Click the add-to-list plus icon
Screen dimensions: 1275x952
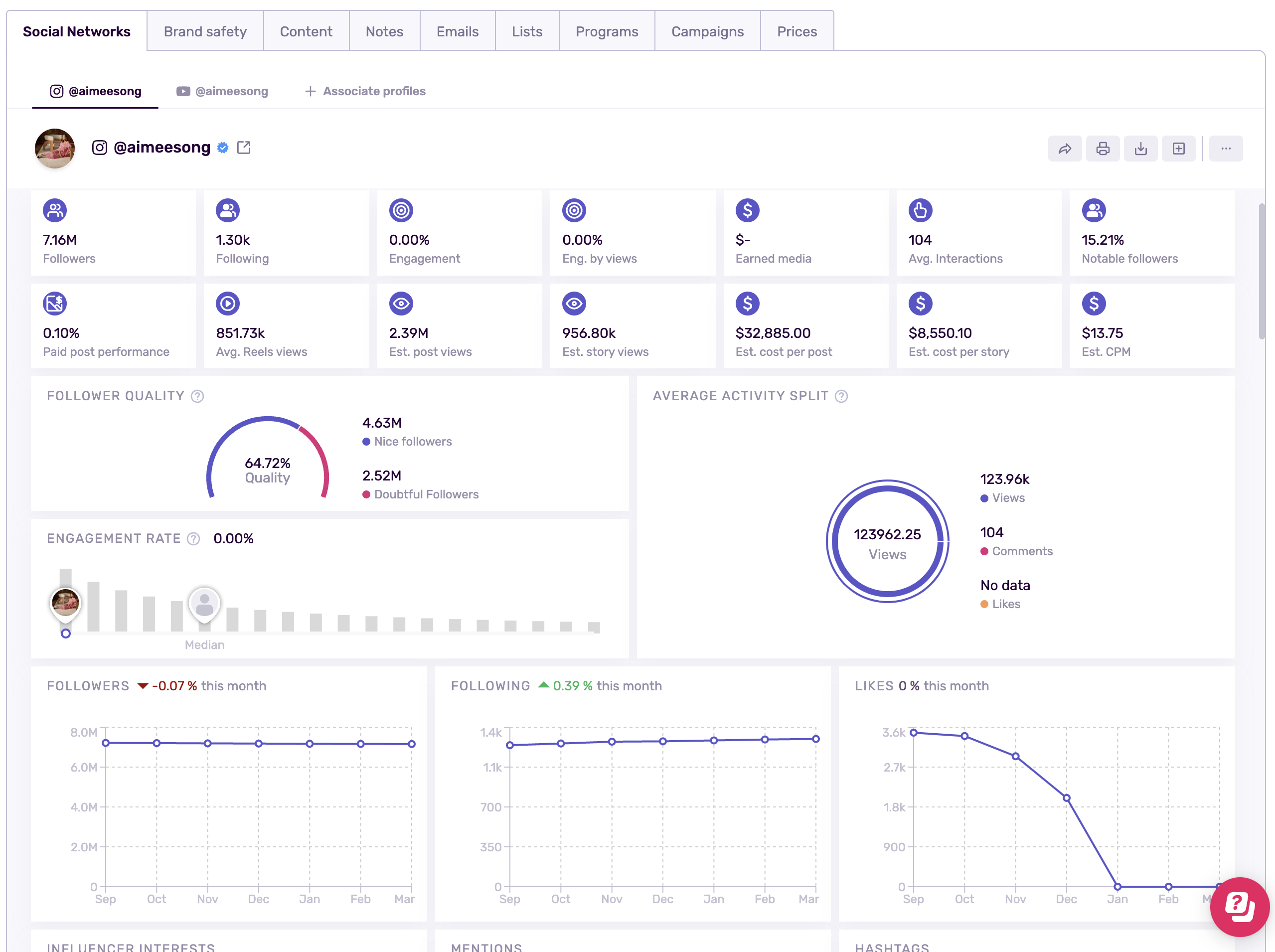(1178, 148)
